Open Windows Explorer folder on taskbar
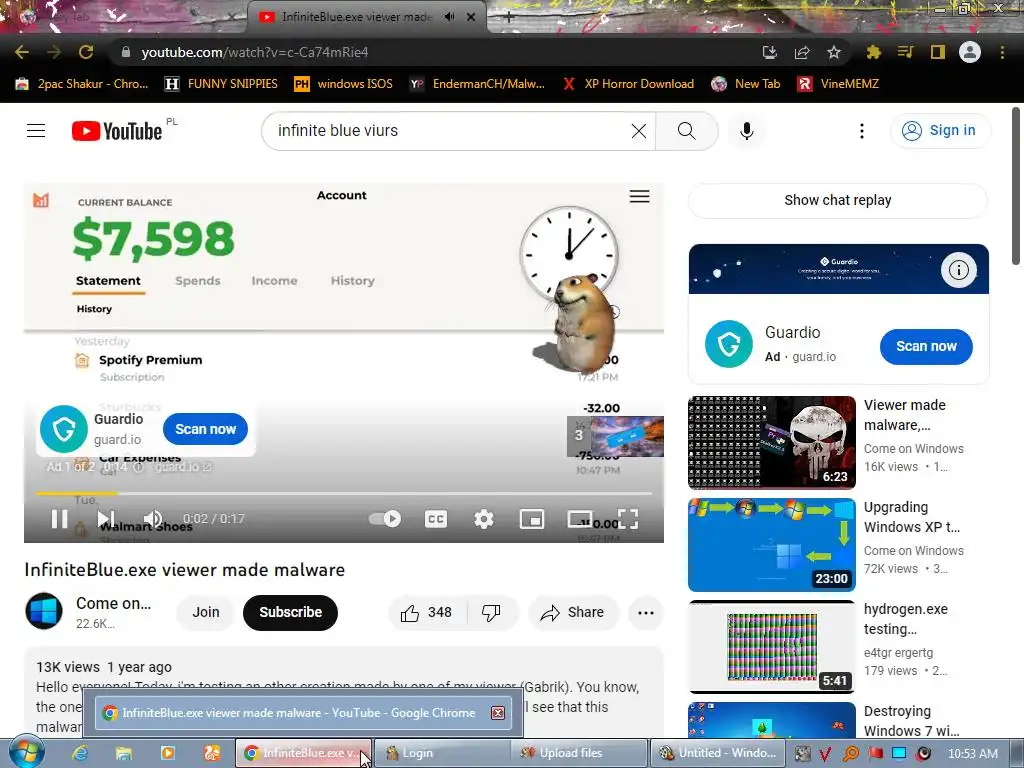The image size is (1024, 768). click(x=124, y=753)
